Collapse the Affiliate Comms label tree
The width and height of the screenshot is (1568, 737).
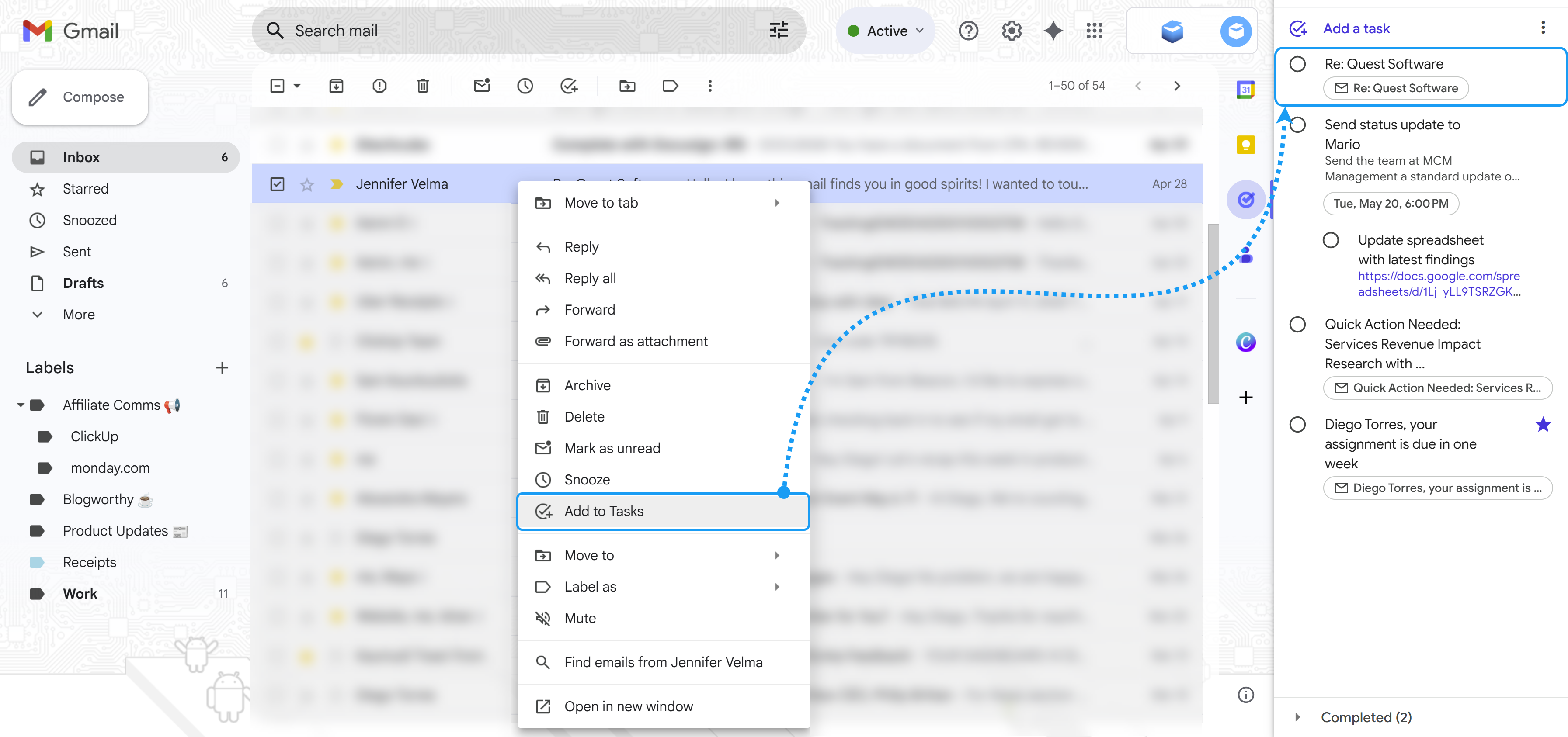[20, 405]
